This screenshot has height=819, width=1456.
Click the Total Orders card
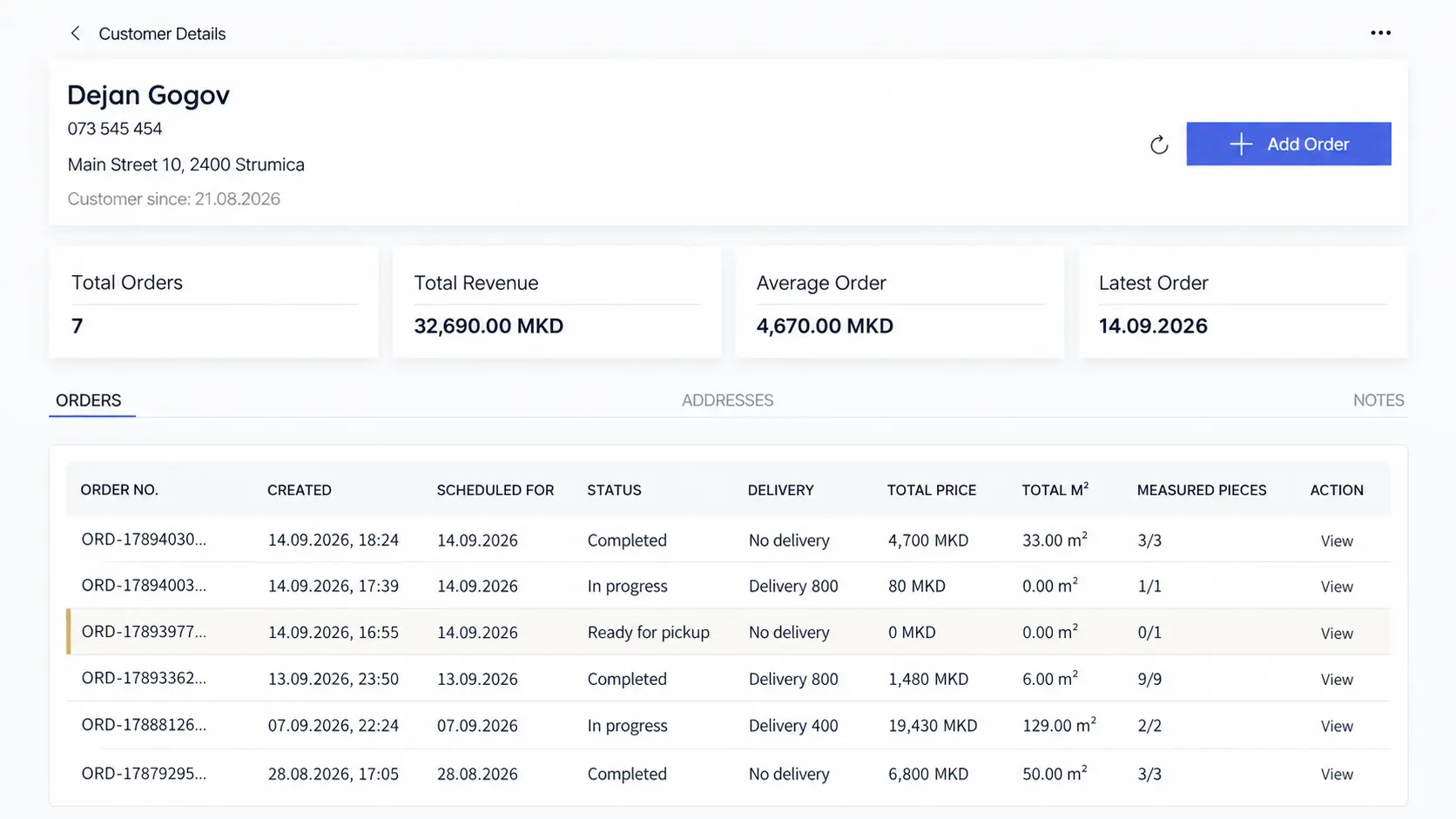[213, 302]
